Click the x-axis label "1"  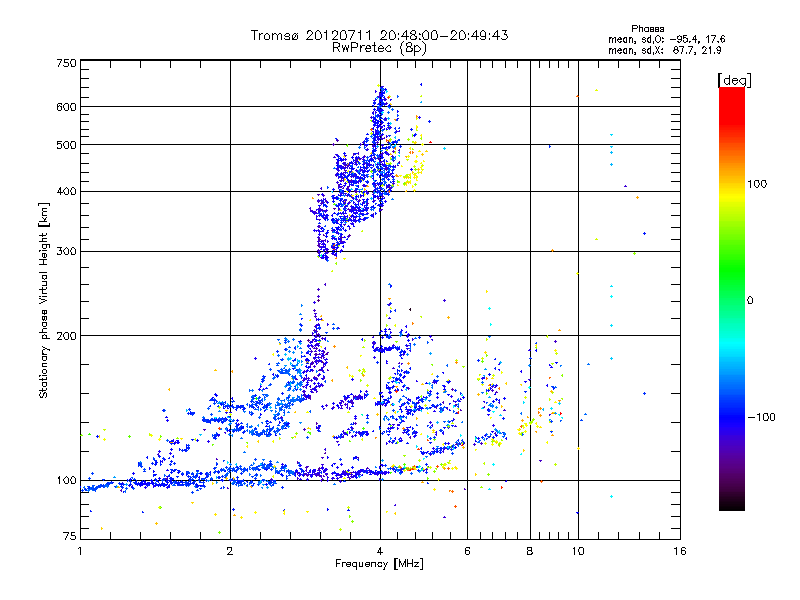pos(80,551)
